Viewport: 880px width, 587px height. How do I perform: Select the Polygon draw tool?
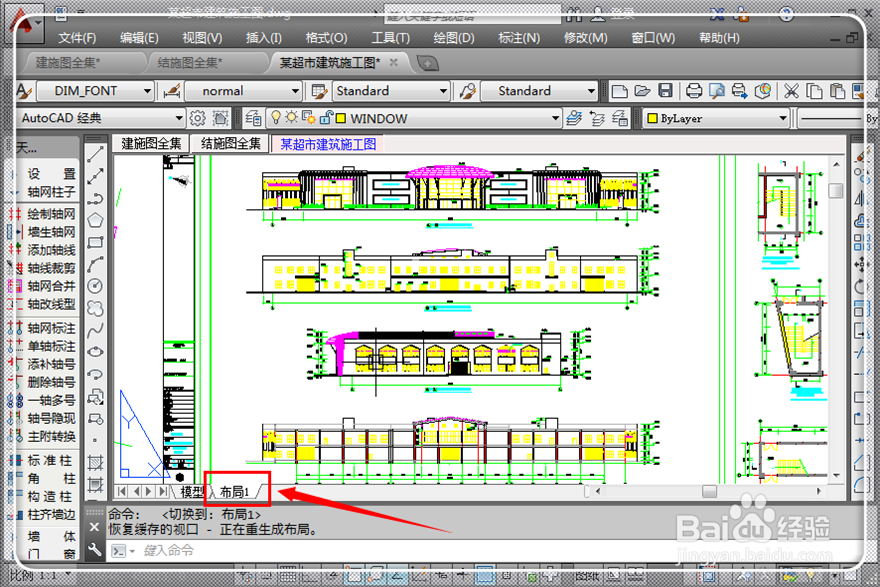coord(95,220)
